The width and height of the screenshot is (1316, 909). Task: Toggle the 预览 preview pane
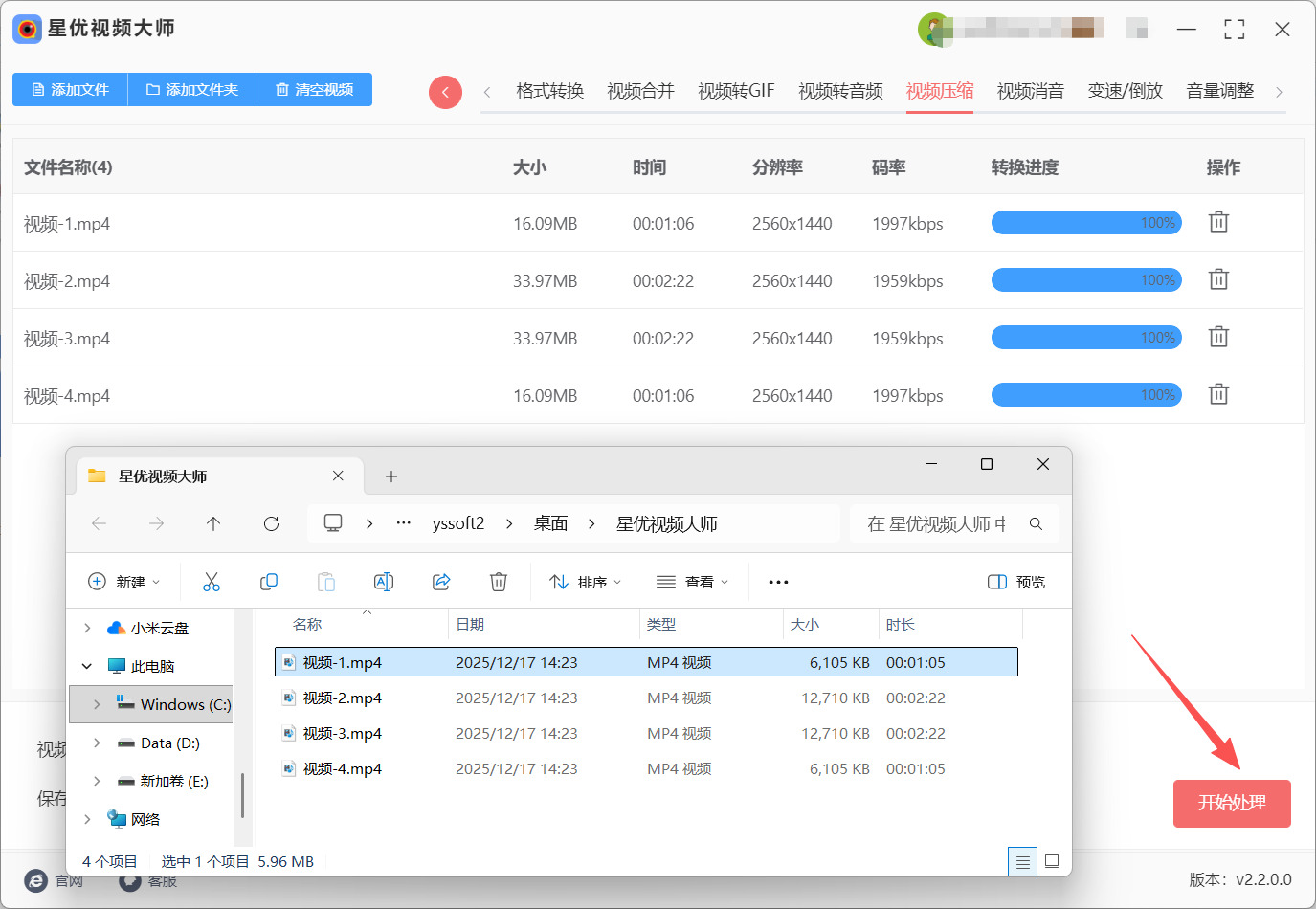tap(1016, 582)
